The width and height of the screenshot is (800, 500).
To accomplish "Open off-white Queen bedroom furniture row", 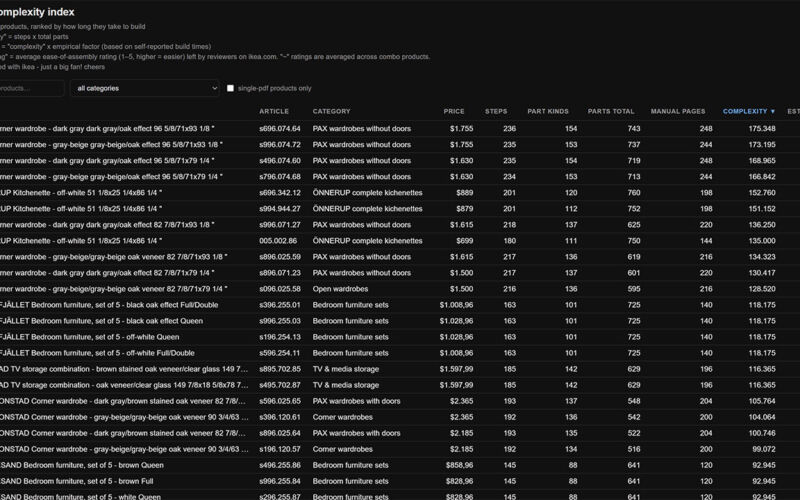I will (400, 337).
